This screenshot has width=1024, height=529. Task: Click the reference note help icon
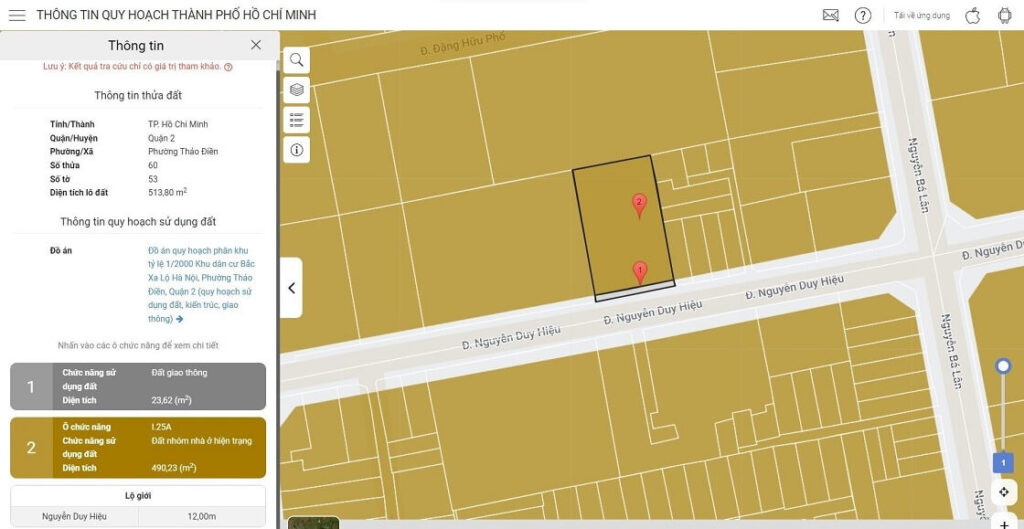pyautogui.click(x=228, y=67)
